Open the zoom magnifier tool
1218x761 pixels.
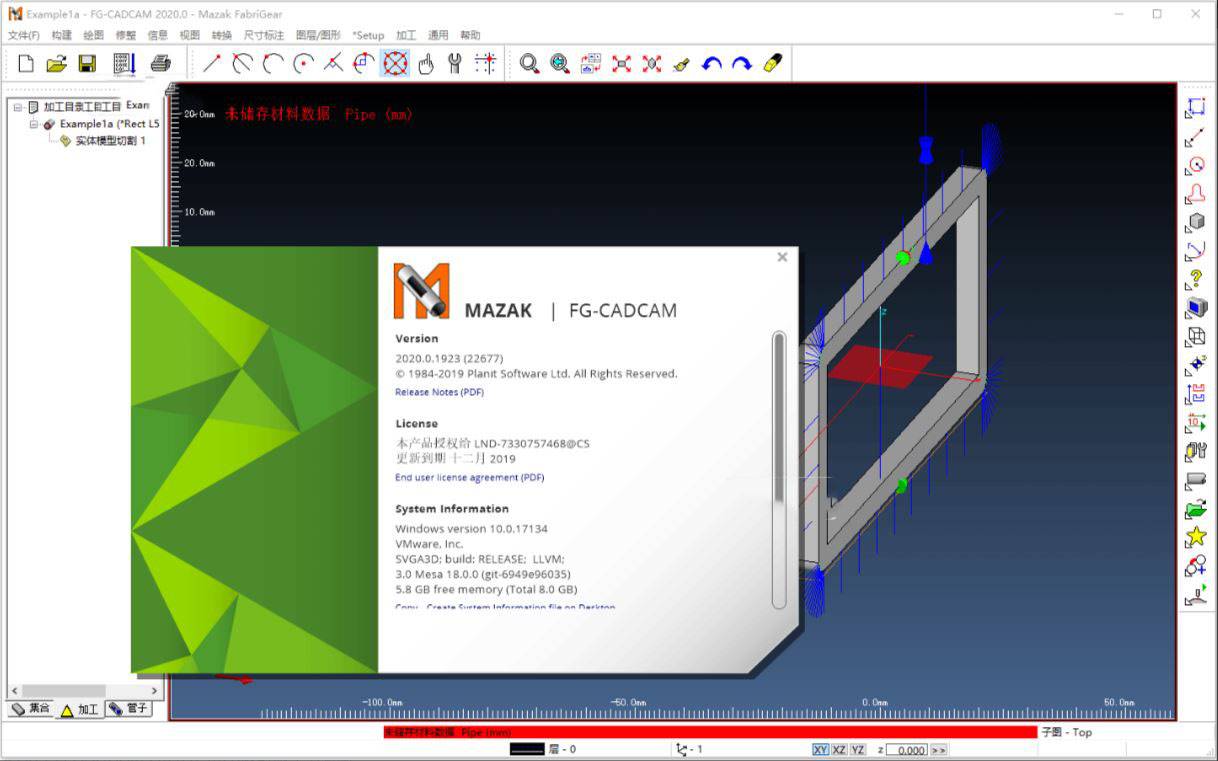[529, 64]
